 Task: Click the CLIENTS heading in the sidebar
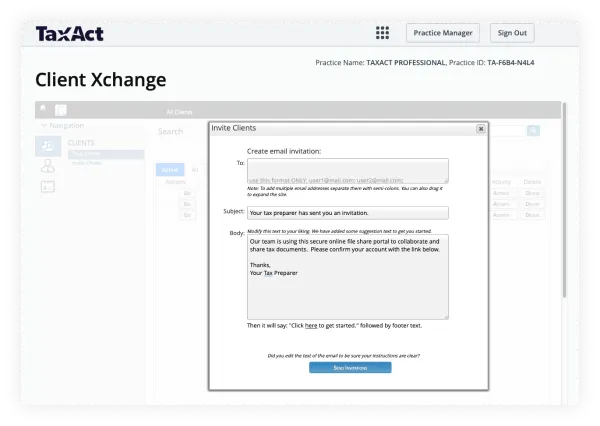pyautogui.click(x=81, y=143)
